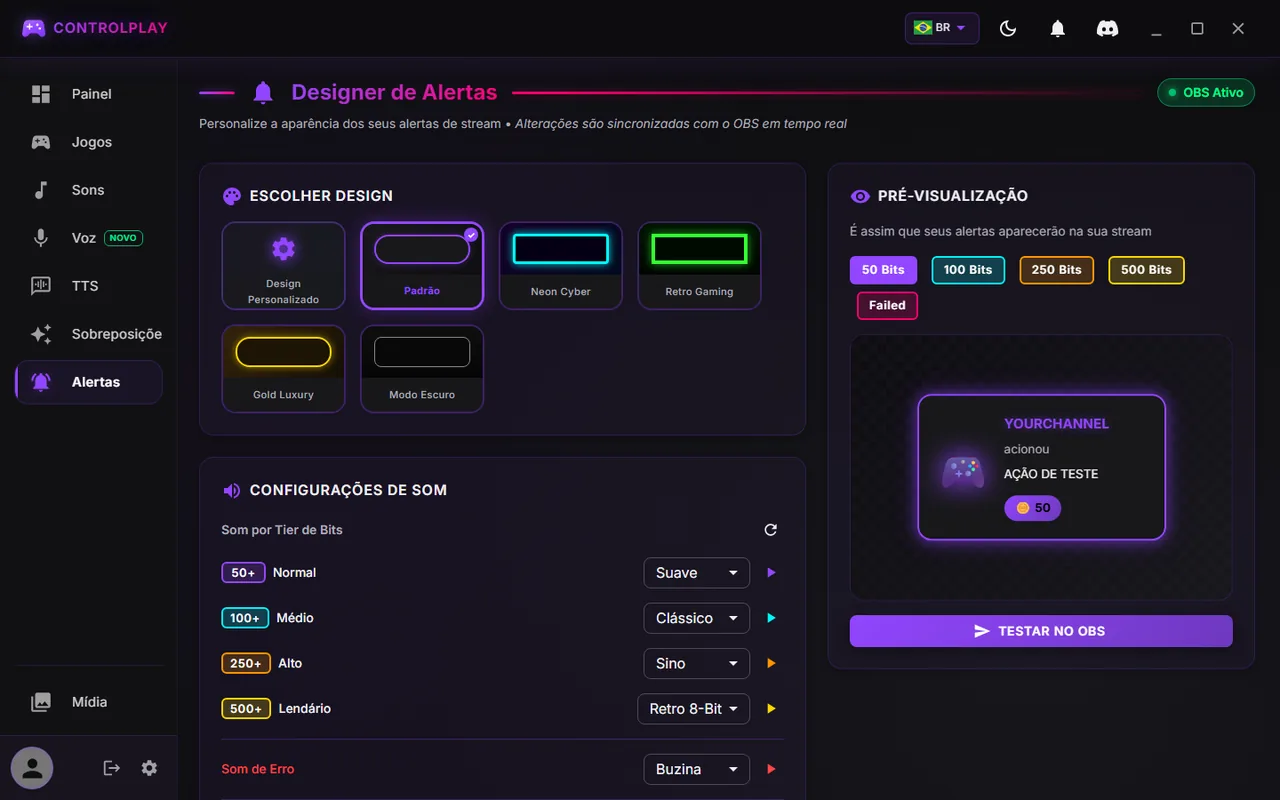Play the 250+ Alto sound preview
The width and height of the screenshot is (1280, 800).
(x=771, y=663)
